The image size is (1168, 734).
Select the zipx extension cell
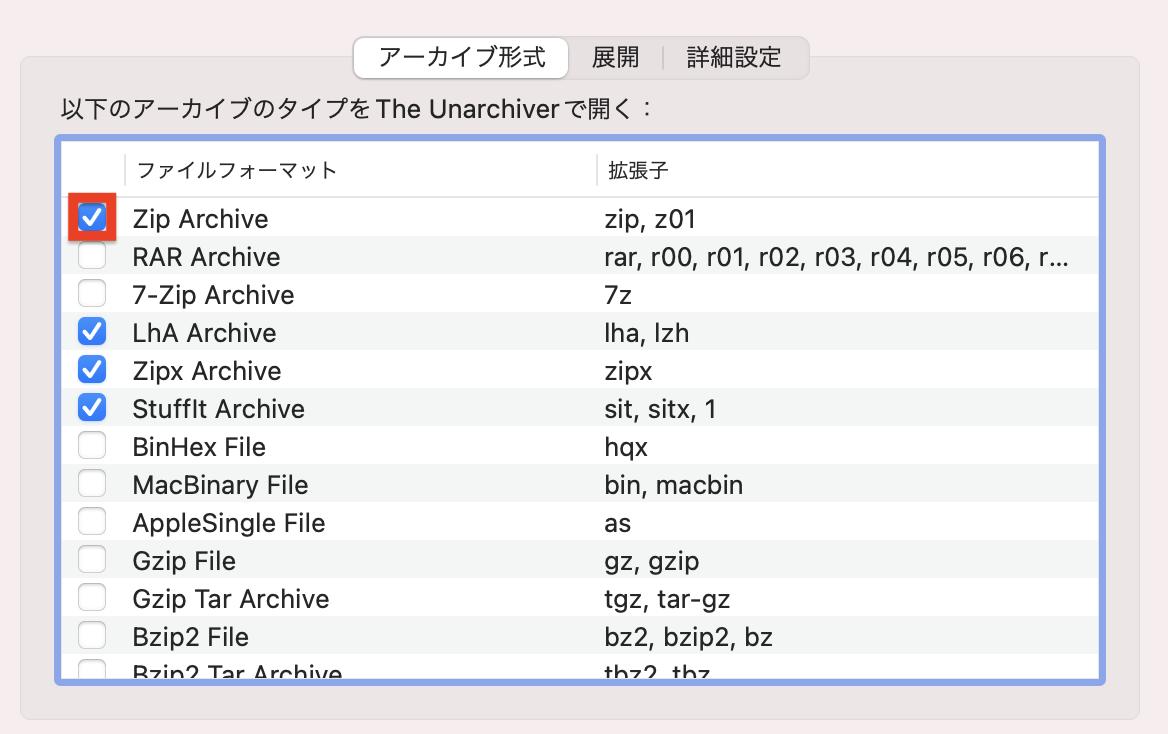point(629,371)
